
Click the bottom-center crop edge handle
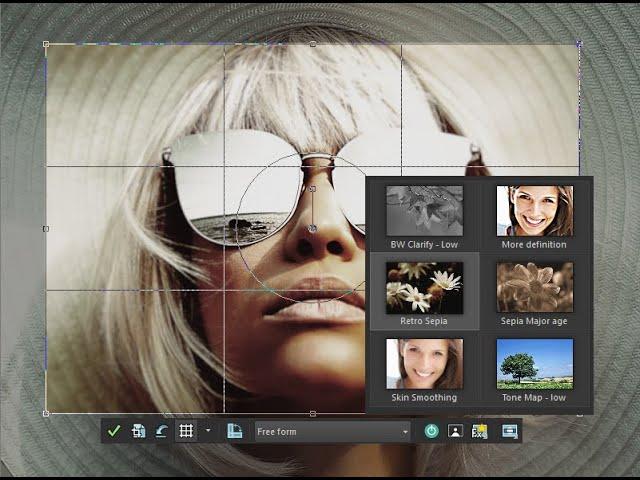coord(313,413)
